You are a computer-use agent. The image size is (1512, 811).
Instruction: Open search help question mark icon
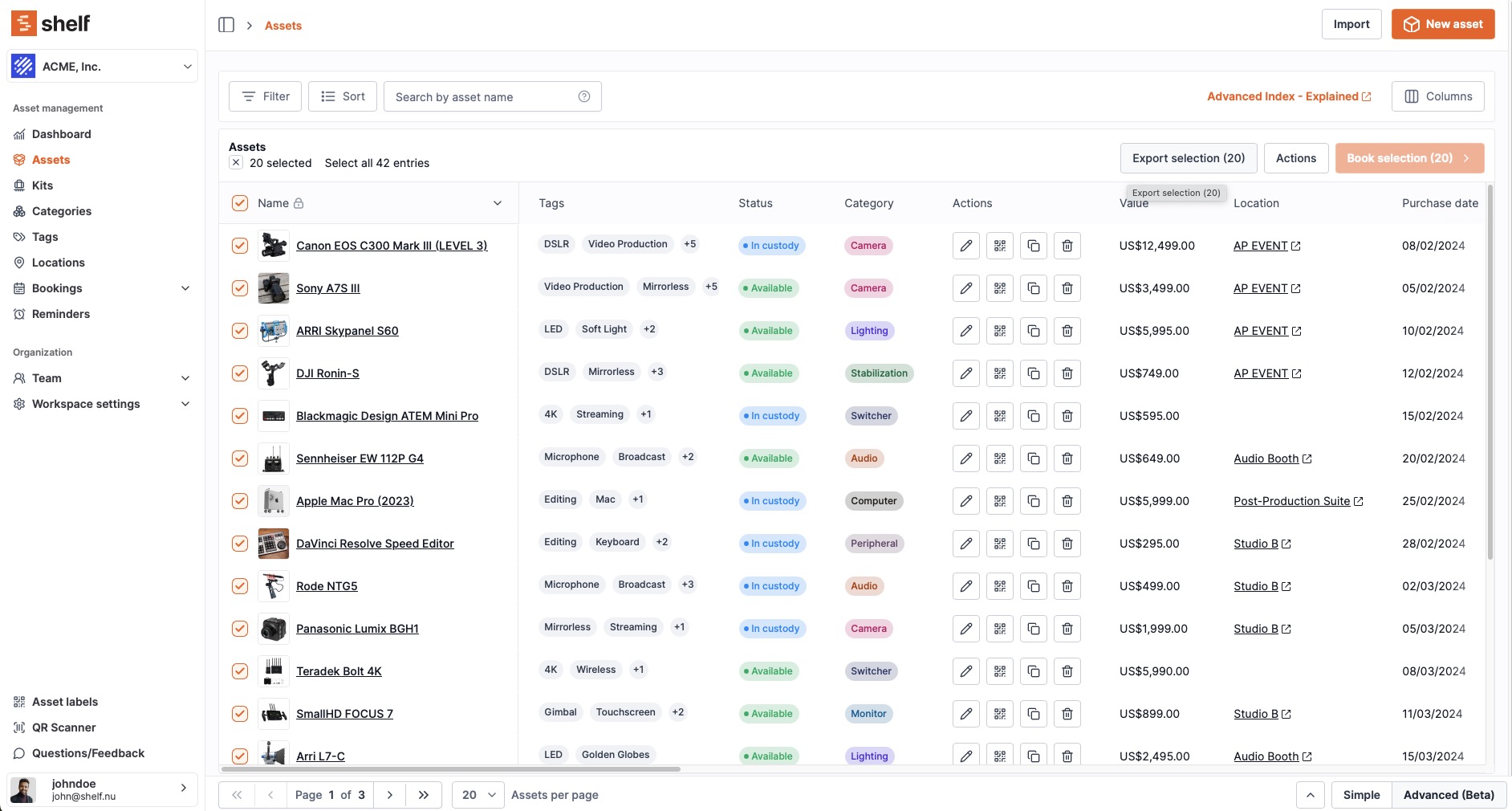(584, 96)
